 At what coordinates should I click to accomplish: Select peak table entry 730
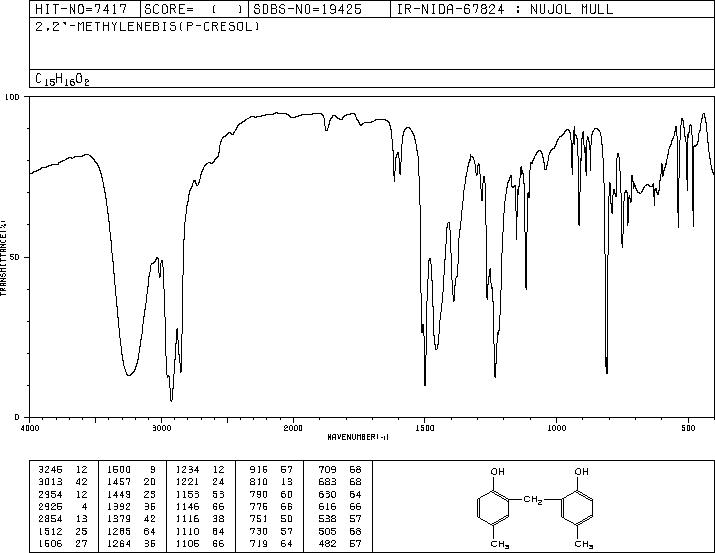[x=259, y=531]
